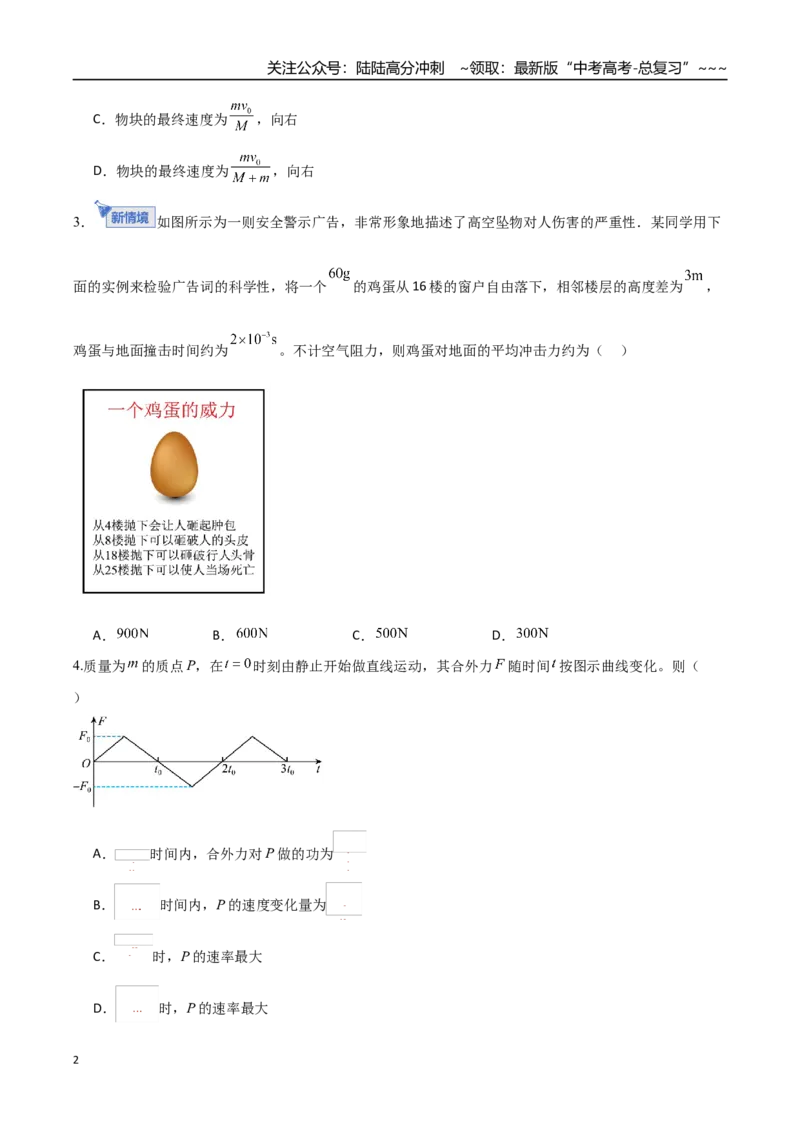Click the header text 关注公众号：陆陆高分冲刺
This screenshot has width=800, height=1132.
355,68
